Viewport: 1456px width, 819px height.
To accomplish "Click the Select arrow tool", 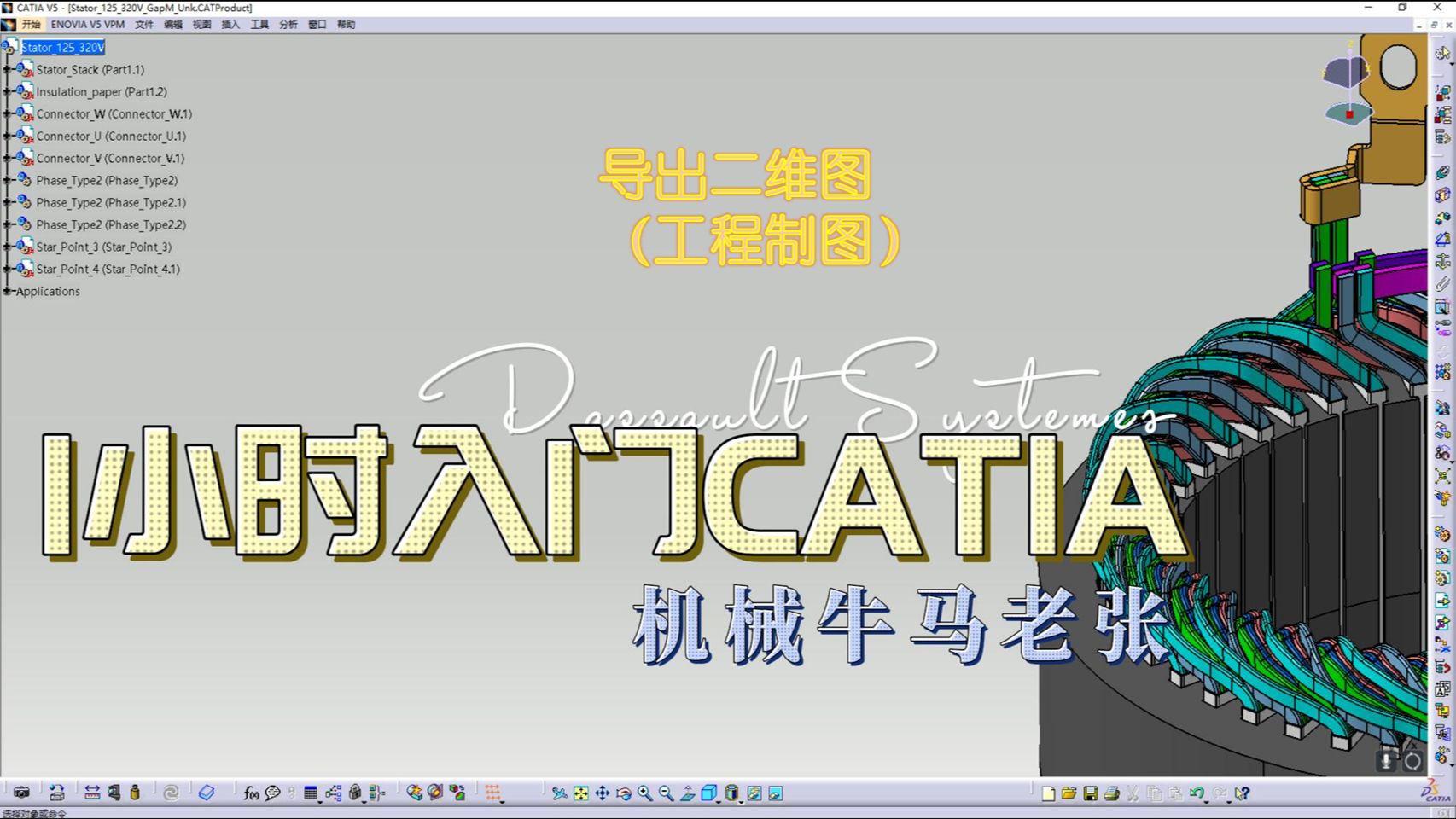I will coord(1442,53).
